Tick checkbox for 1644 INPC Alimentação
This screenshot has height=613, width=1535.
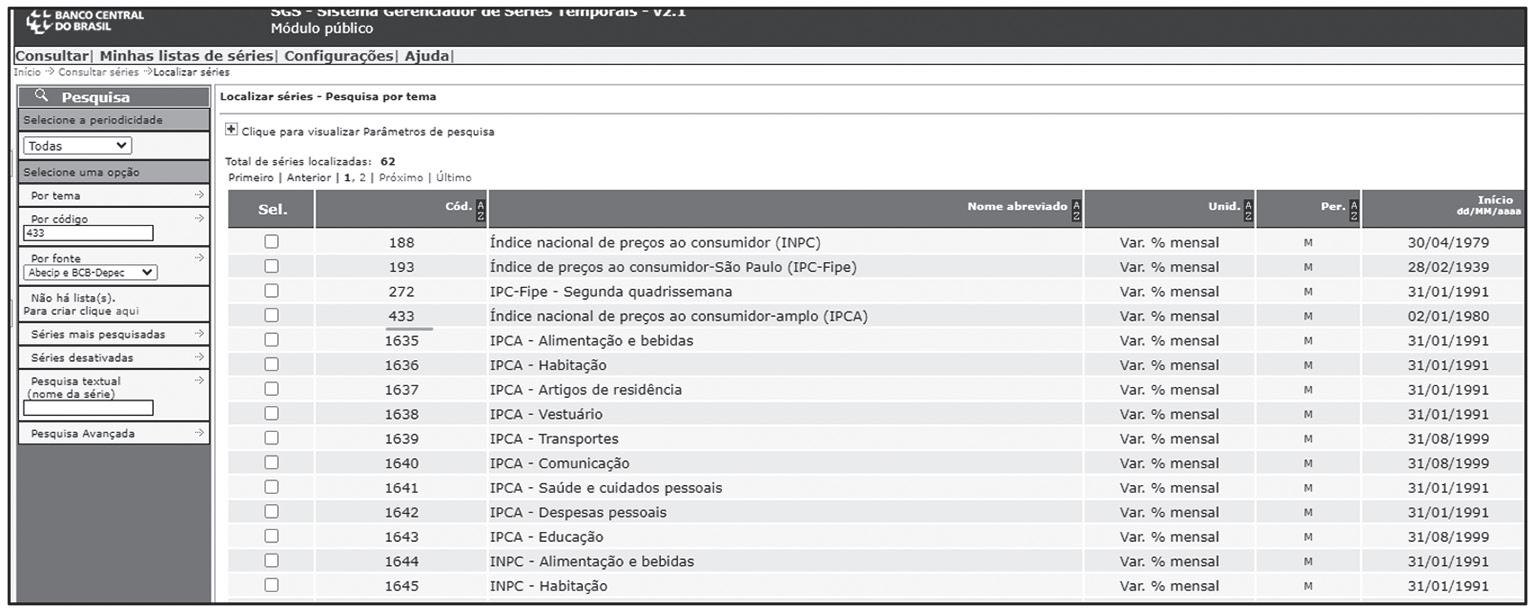[271, 560]
